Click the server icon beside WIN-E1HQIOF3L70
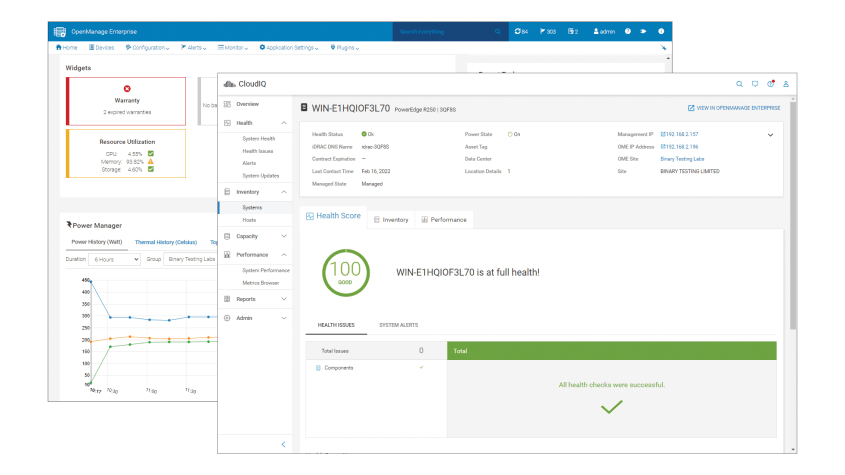This screenshot has width=845, height=475. [304, 108]
